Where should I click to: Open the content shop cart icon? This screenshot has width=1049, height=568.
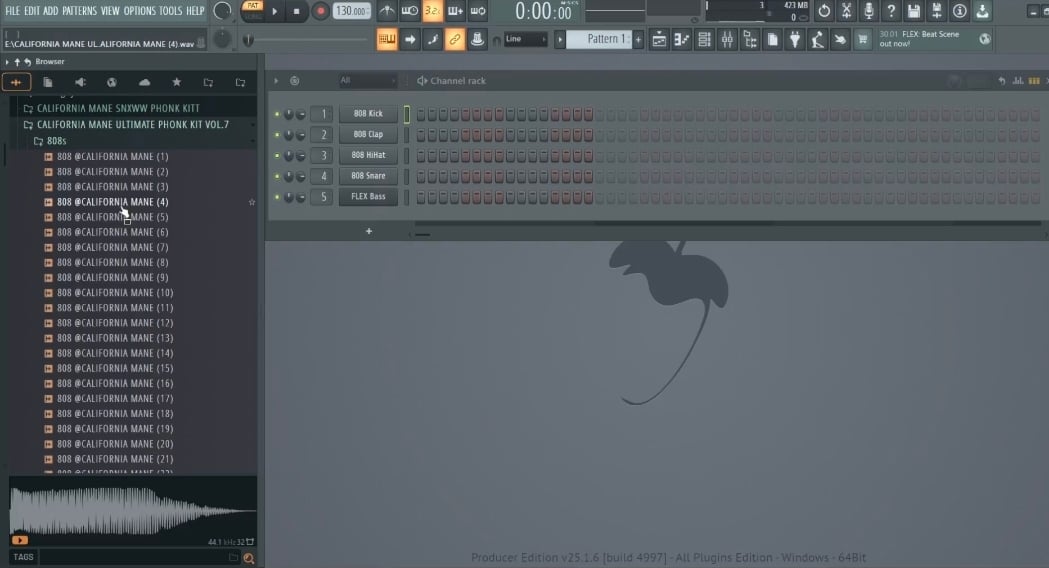click(x=863, y=39)
